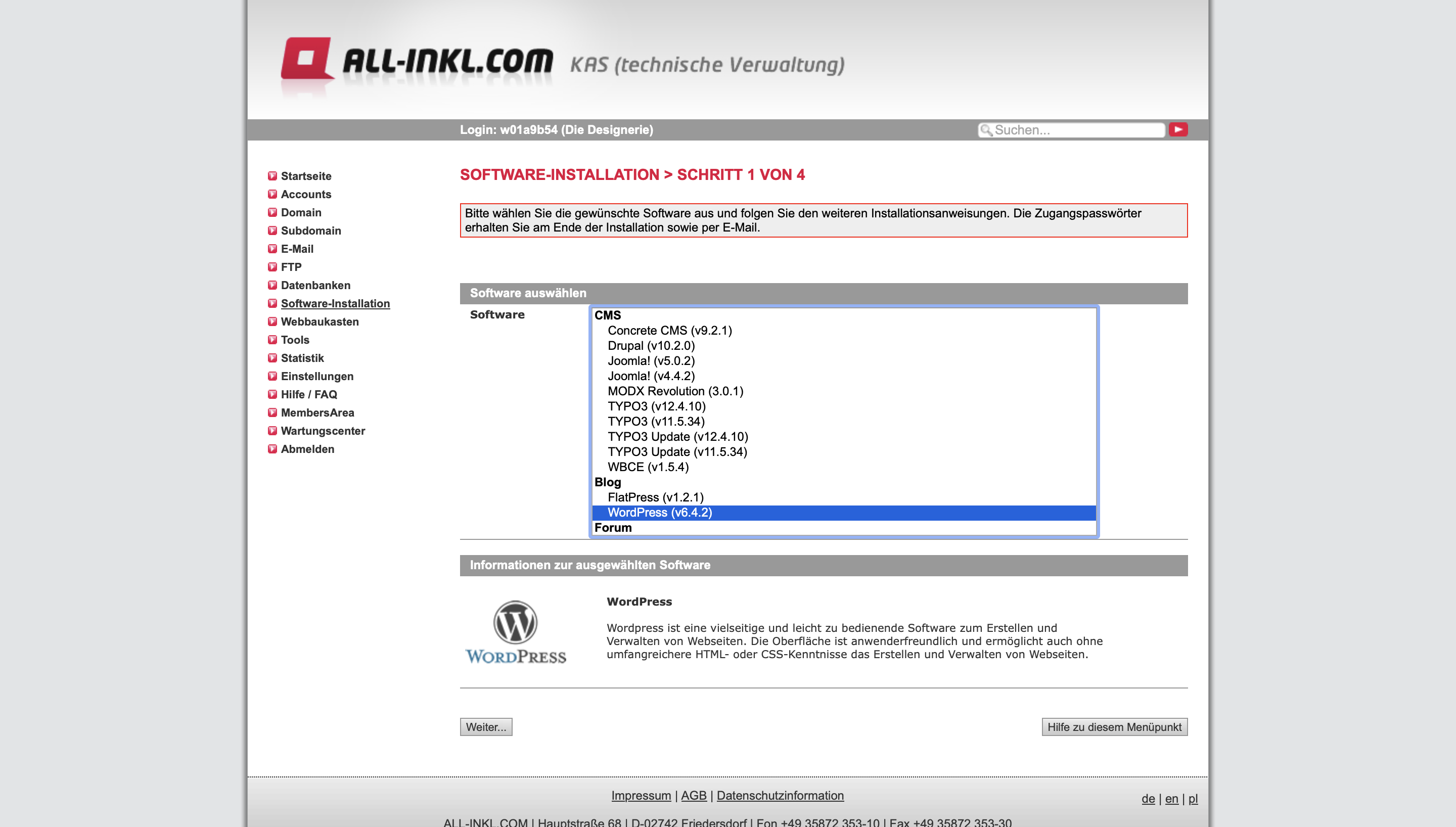Click the ALL-INKL.COM logo

(416, 61)
